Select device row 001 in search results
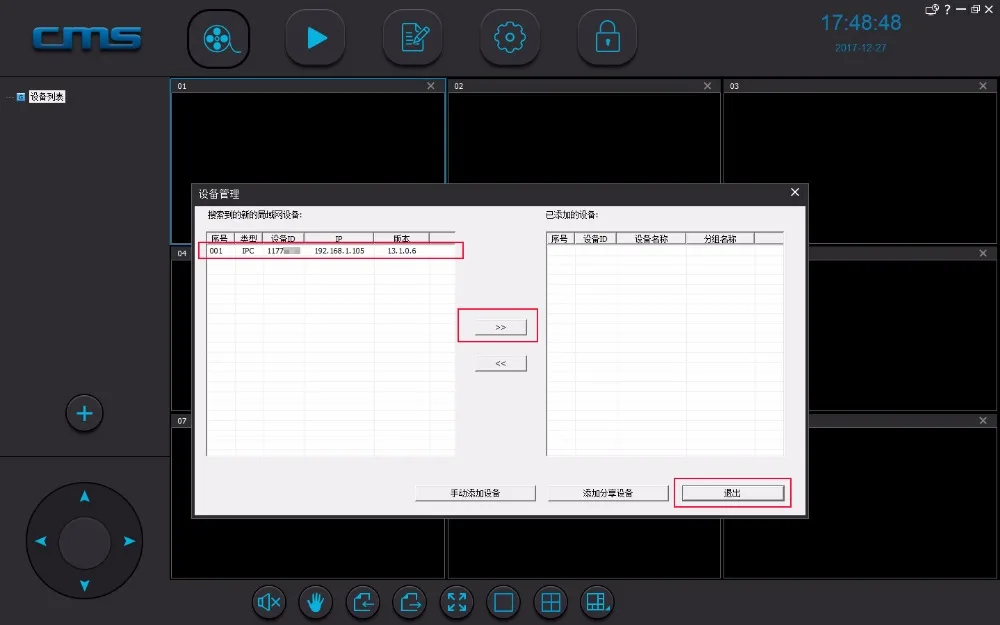 [330, 250]
